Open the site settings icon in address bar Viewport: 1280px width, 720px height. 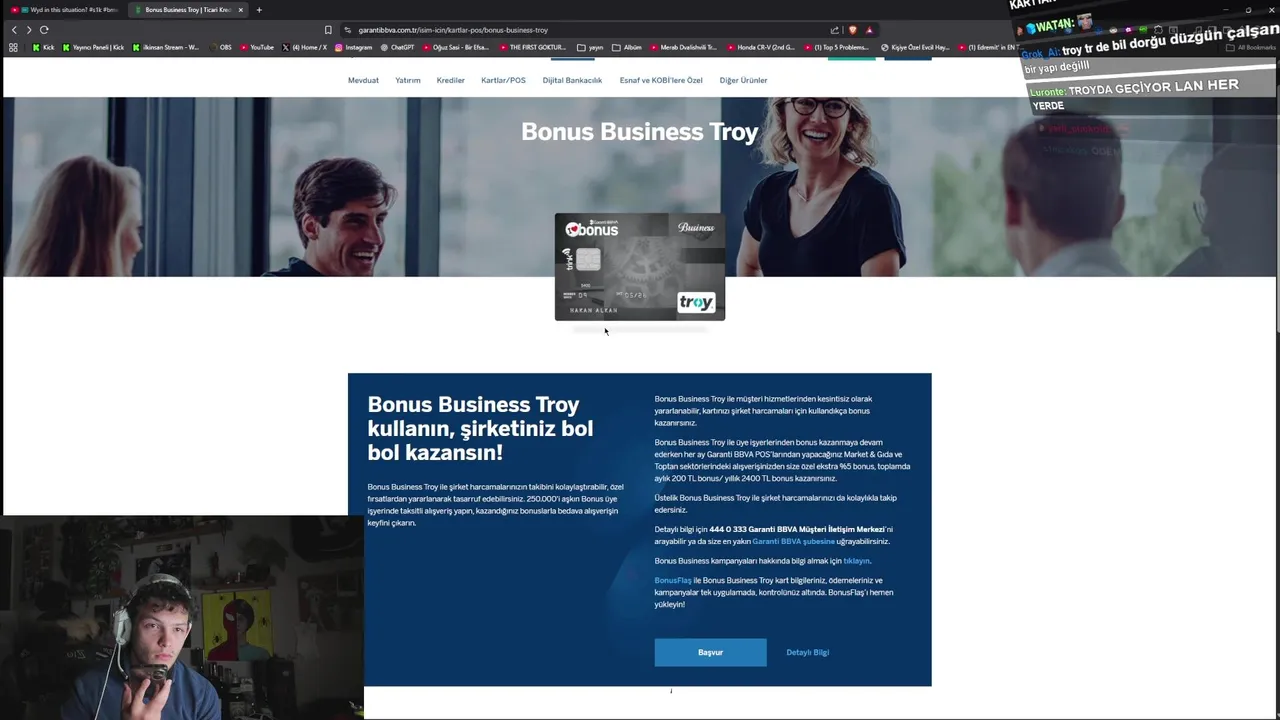click(x=347, y=30)
